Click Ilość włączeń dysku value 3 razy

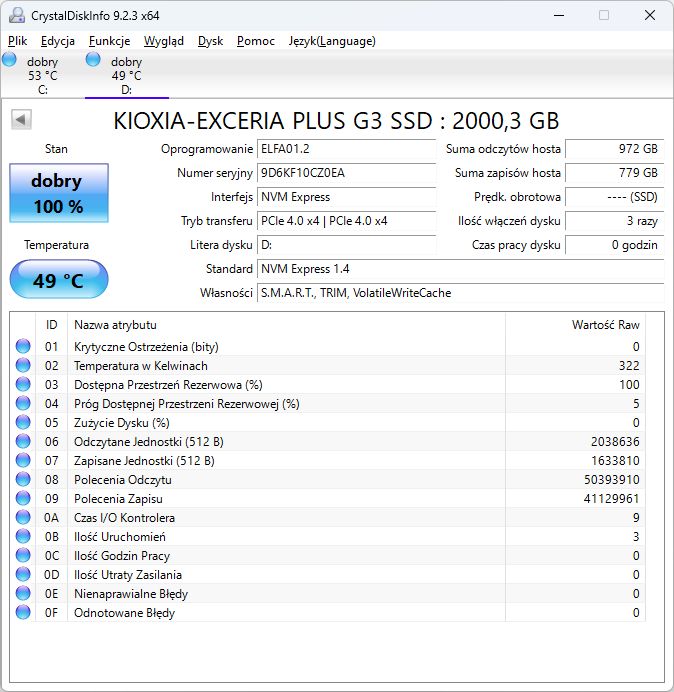pyautogui.click(x=614, y=221)
